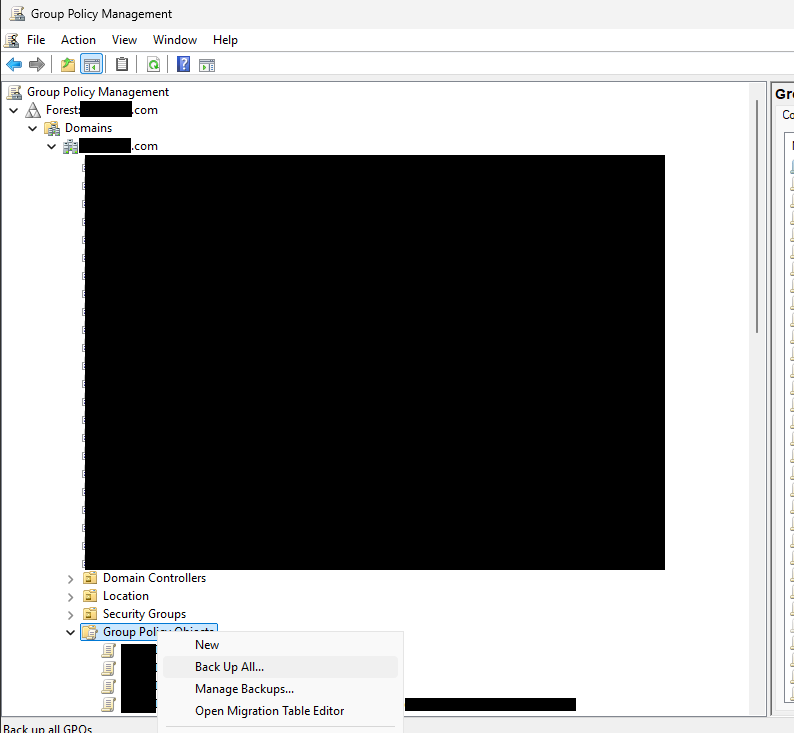
Task: Toggle the Show/Hide Console Tree icon
Action: (91, 65)
